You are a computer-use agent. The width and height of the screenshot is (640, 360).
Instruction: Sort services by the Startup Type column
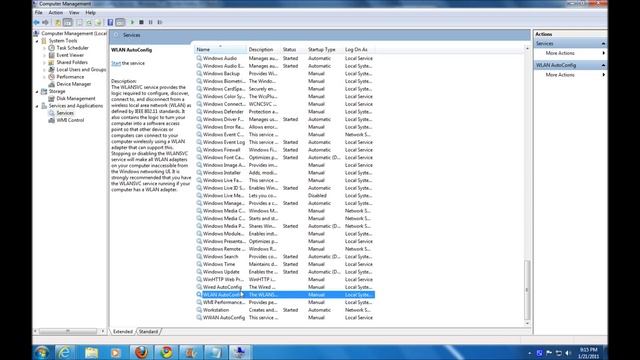(x=324, y=49)
